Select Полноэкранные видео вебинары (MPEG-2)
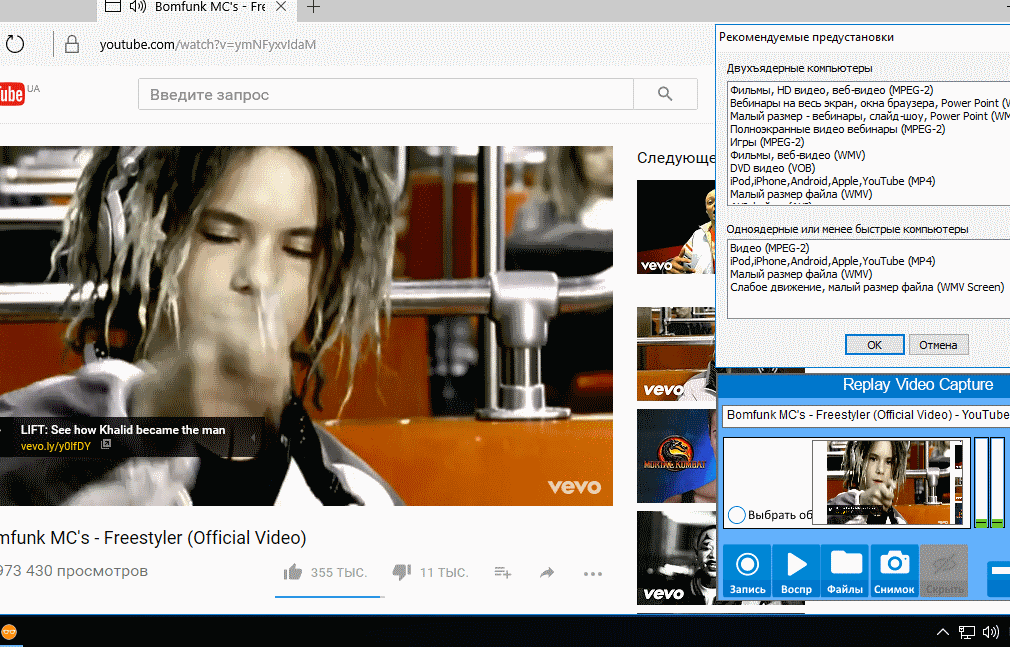Image resolution: width=1010 pixels, height=647 pixels. pyautogui.click(x=837, y=129)
